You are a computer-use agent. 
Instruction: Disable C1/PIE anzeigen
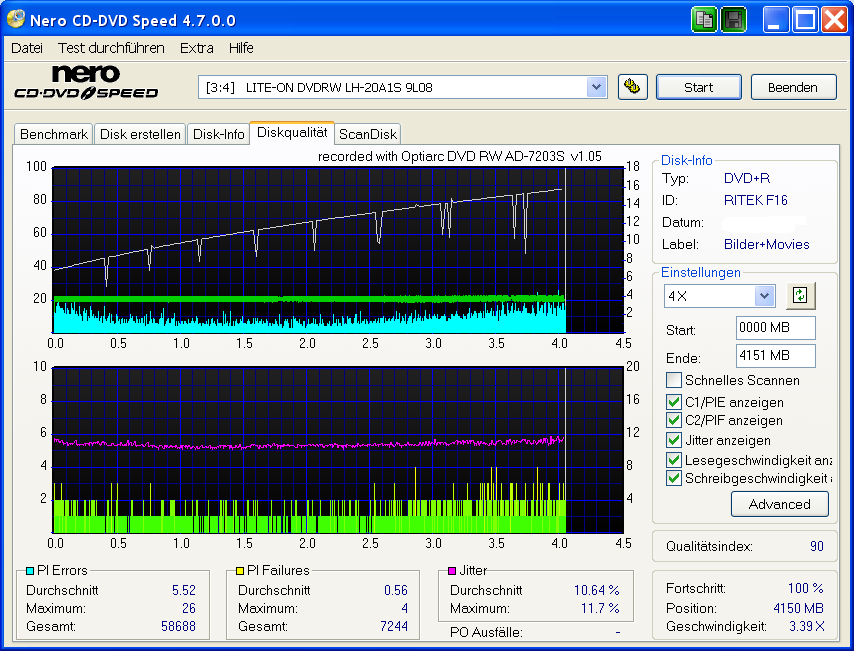[x=674, y=402]
